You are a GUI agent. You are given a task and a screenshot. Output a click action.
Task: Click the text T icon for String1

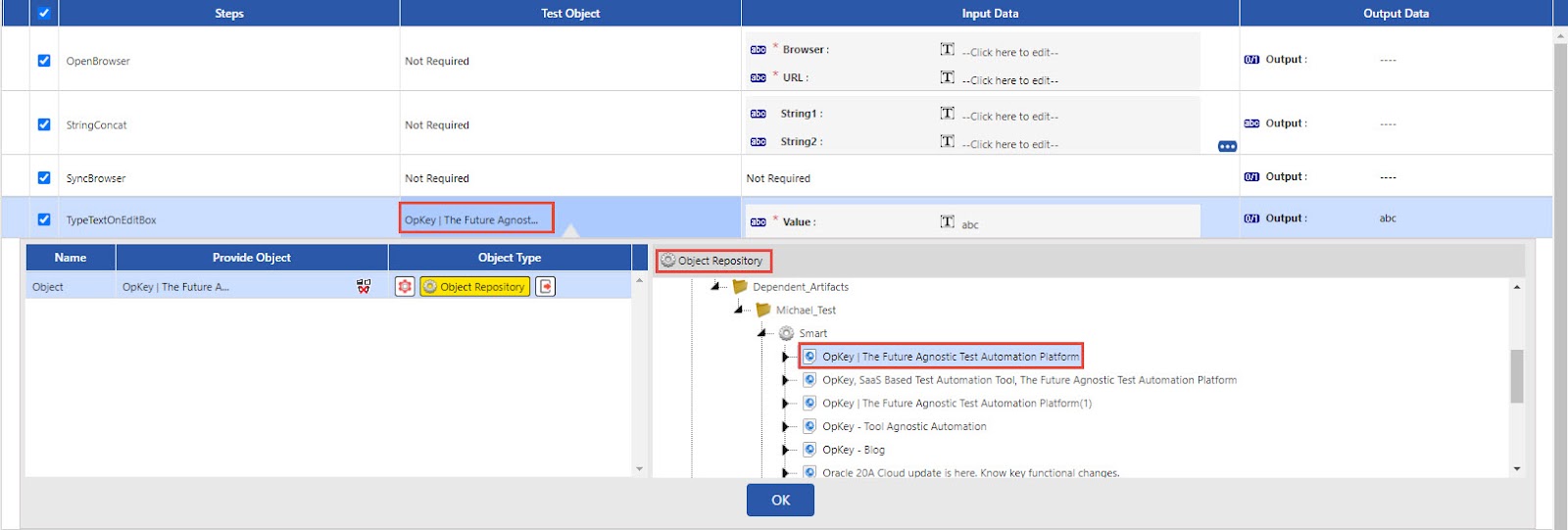pyautogui.click(x=947, y=113)
